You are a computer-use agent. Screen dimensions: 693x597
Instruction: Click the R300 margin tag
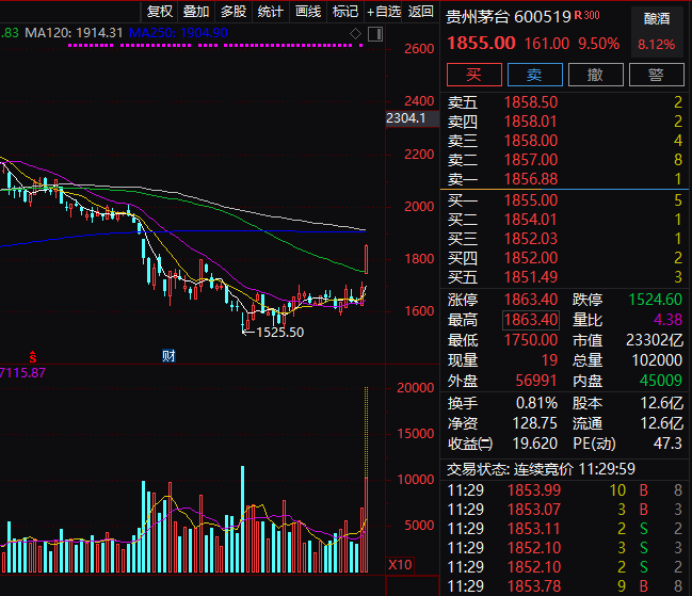pyautogui.click(x=587, y=15)
